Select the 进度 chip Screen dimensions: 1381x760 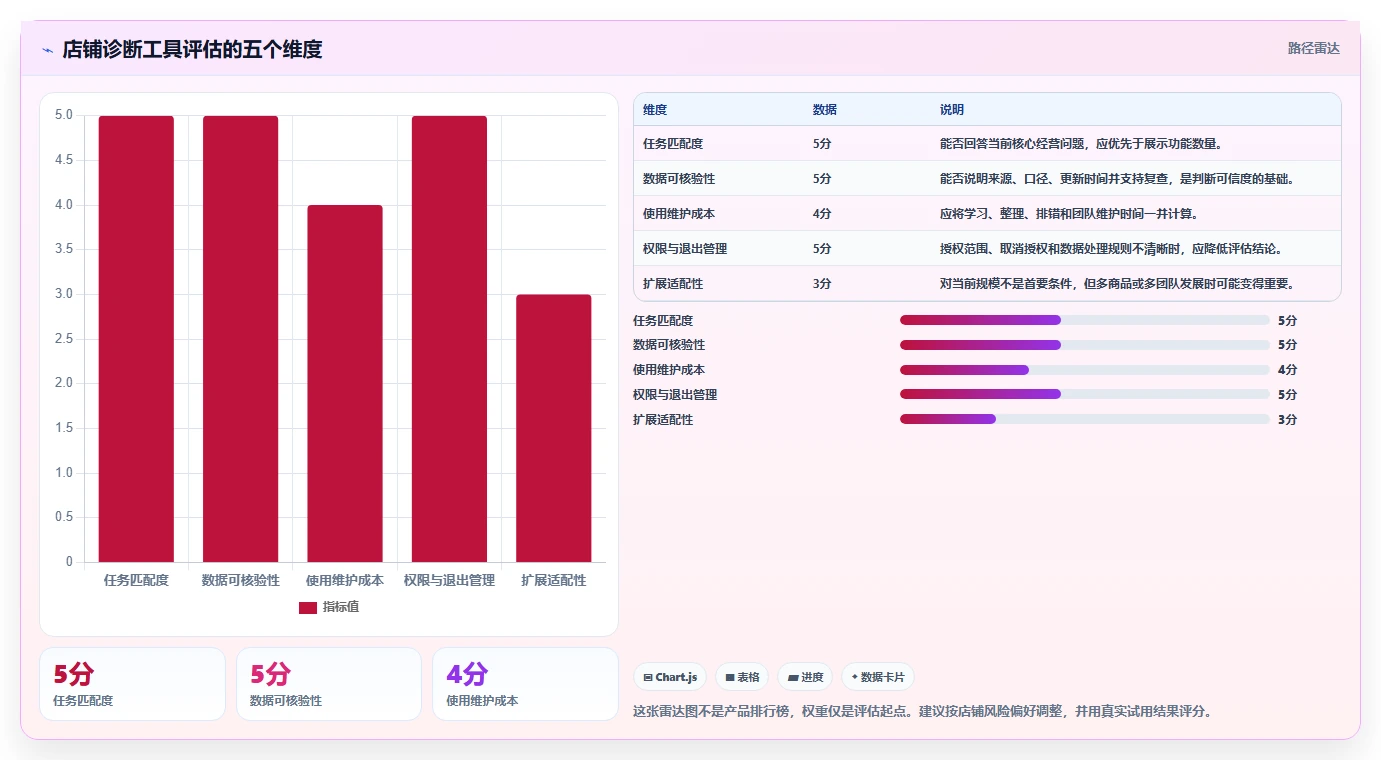(805, 677)
